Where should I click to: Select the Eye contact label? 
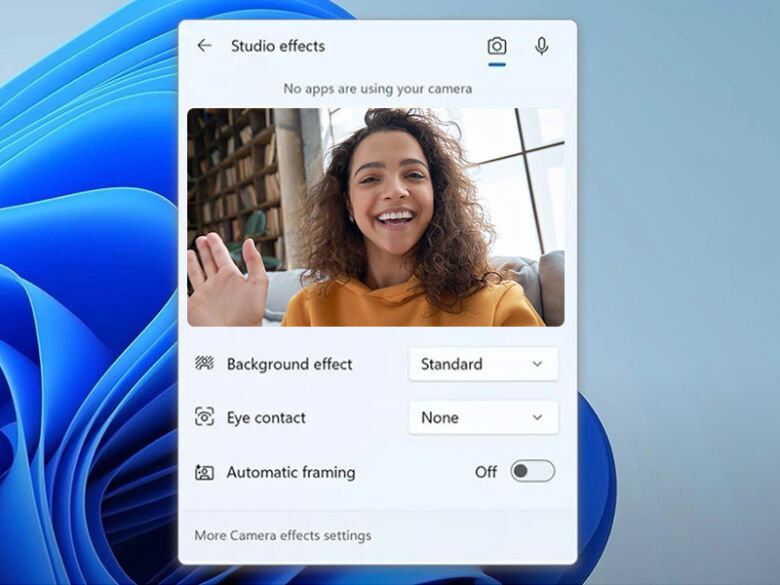pyautogui.click(x=266, y=418)
